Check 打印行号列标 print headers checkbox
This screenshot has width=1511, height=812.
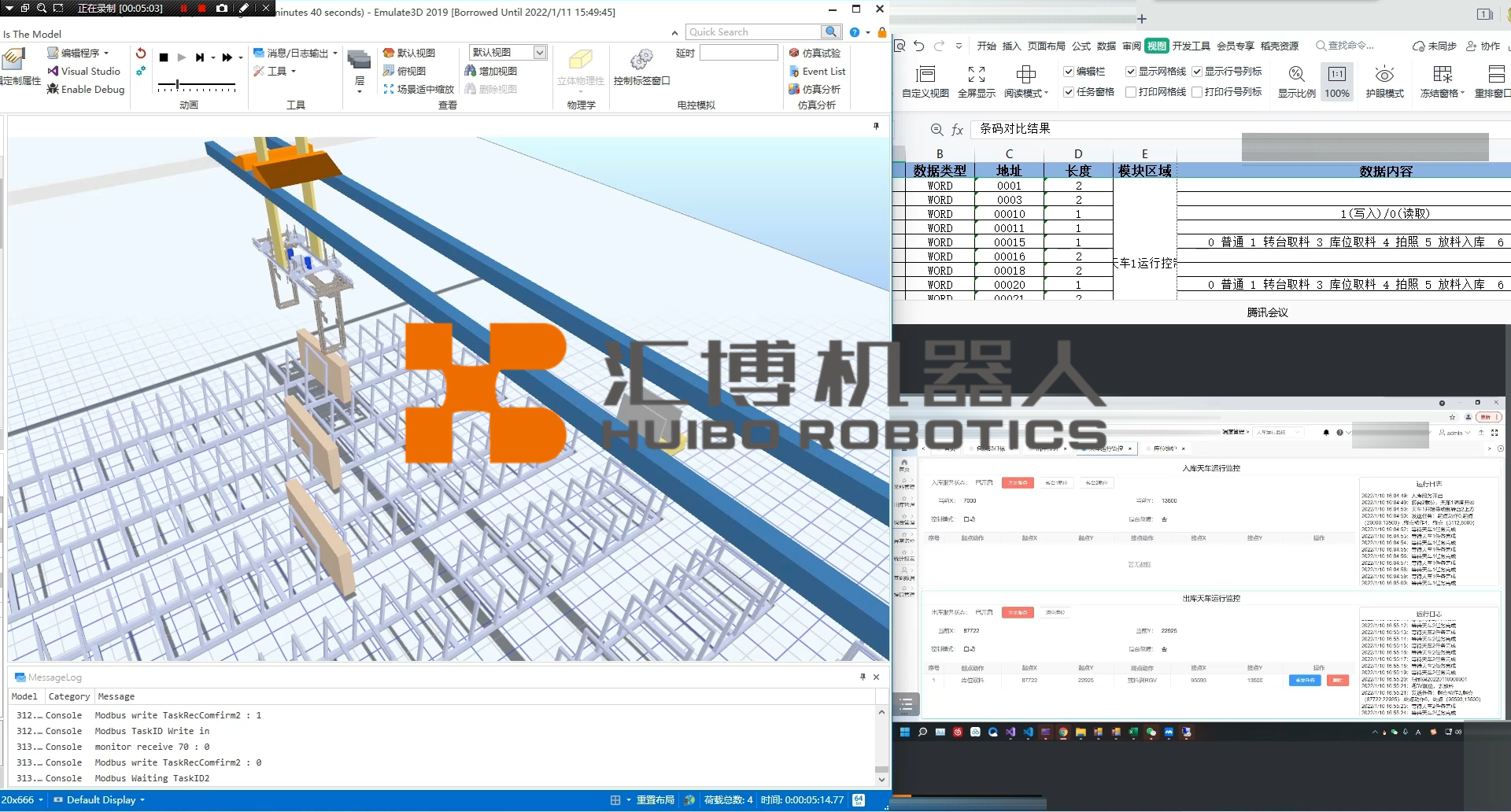(1197, 92)
